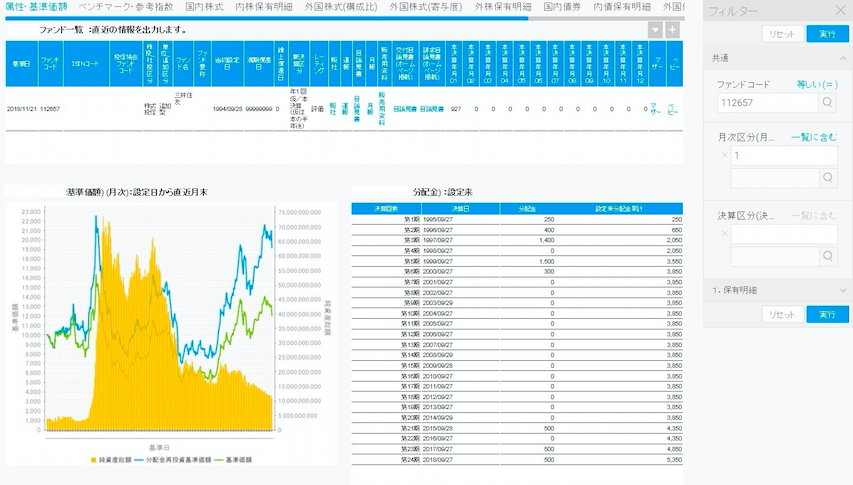The width and height of the screenshot is (853, 485).
Task: Open the 国内株式 tab
Action: coord(205,7)
